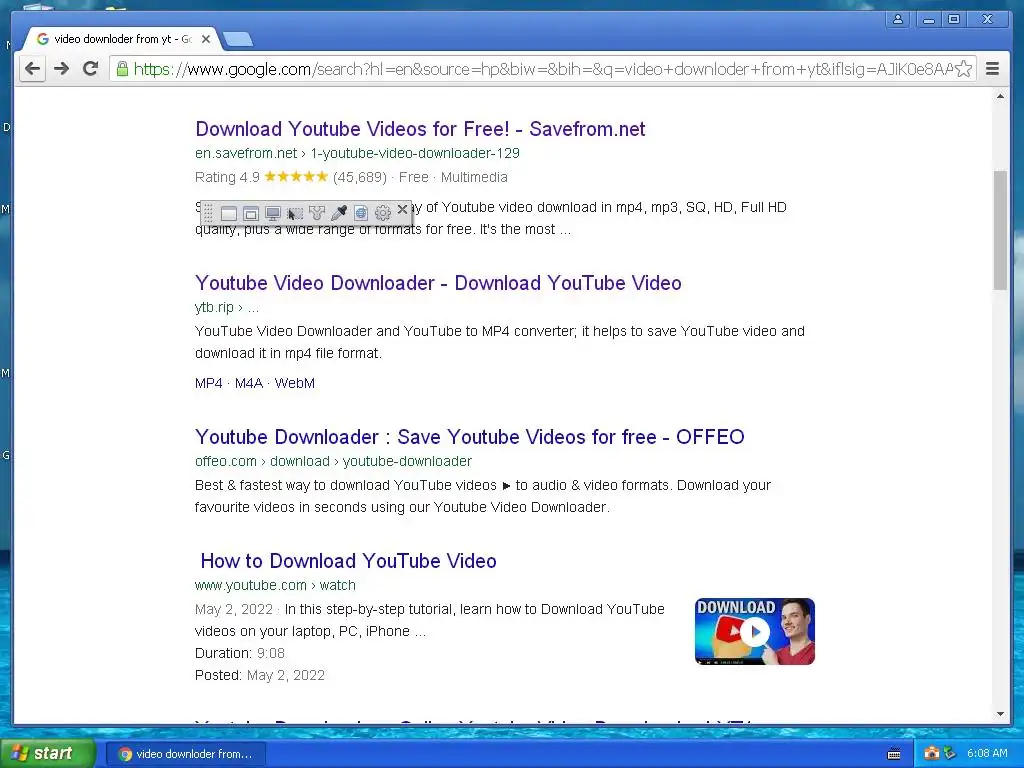
Task: Open the OFFEO Youtube Downloader result
Action: click(470, 437)
